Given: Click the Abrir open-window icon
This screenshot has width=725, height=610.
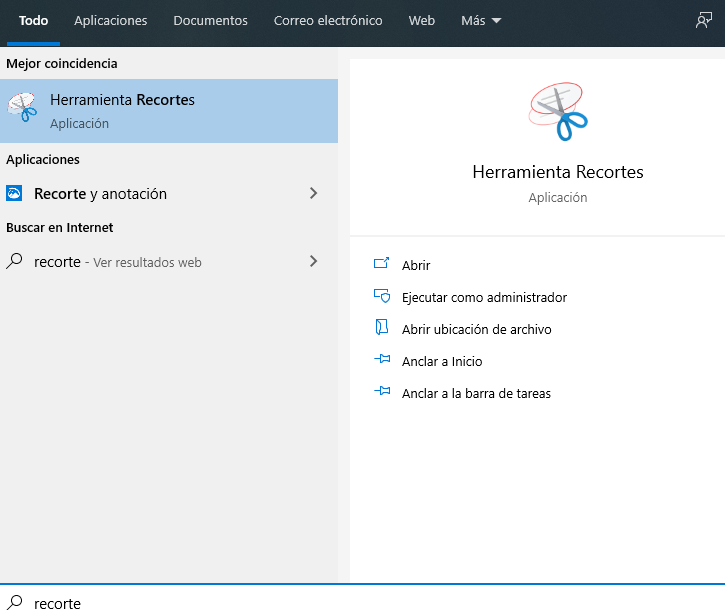Looking at the screenshot, I should coord(381,263).
